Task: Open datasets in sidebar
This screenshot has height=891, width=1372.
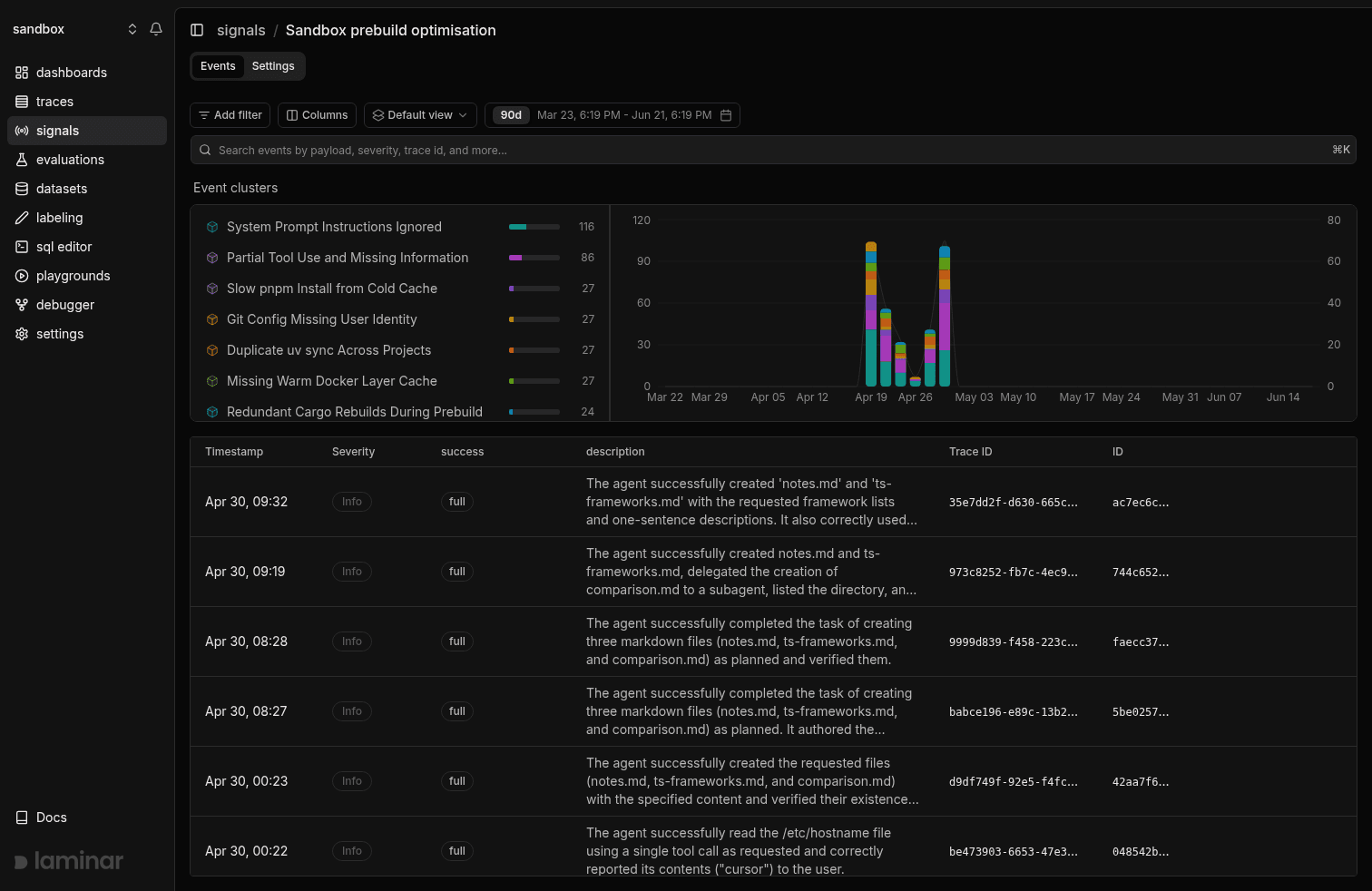Action: tap(87, 189)
